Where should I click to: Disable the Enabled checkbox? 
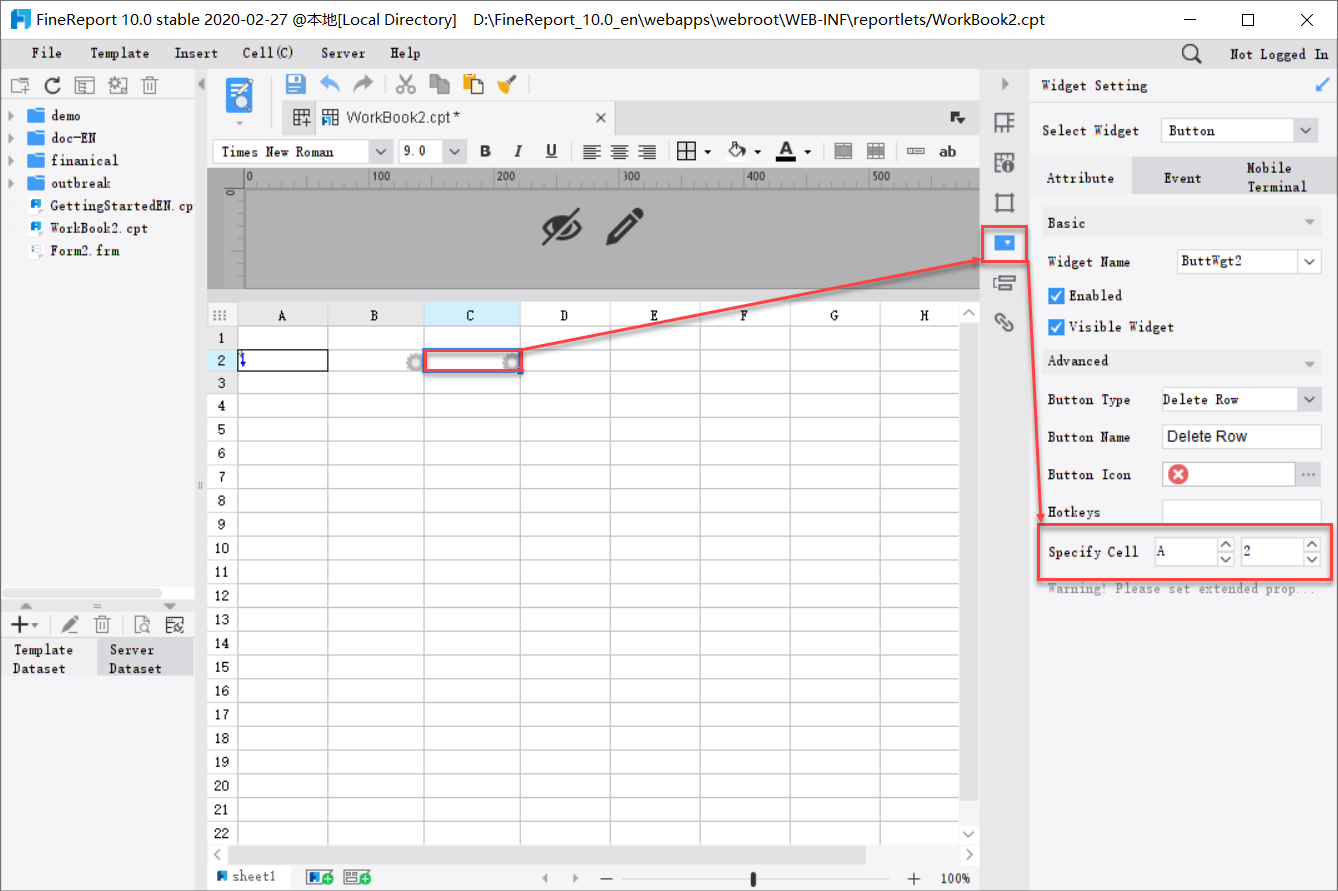(x=1056, y=295)
